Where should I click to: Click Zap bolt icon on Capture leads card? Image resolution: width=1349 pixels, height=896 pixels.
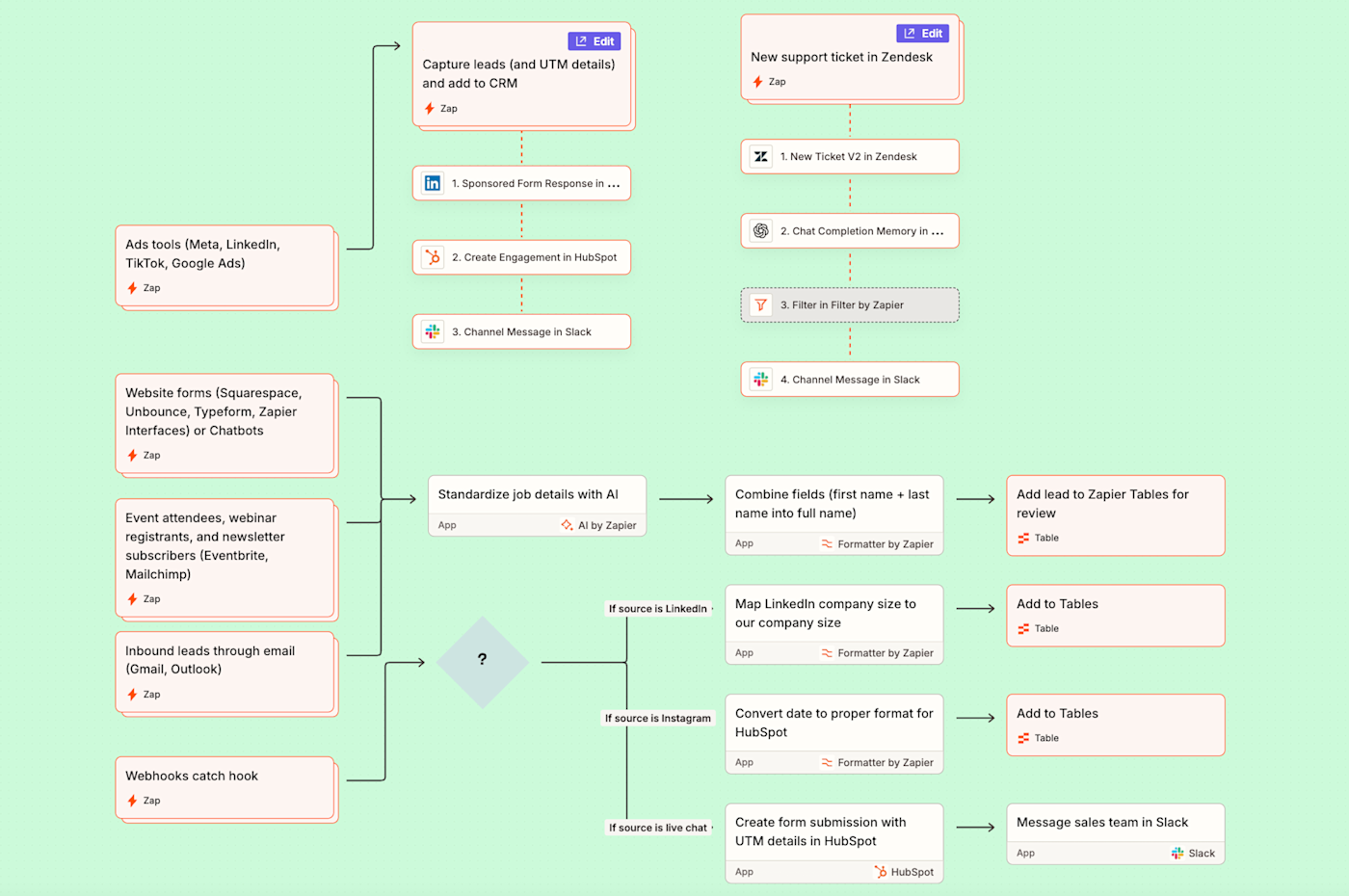pyautogui.click(x=430, y=109)
